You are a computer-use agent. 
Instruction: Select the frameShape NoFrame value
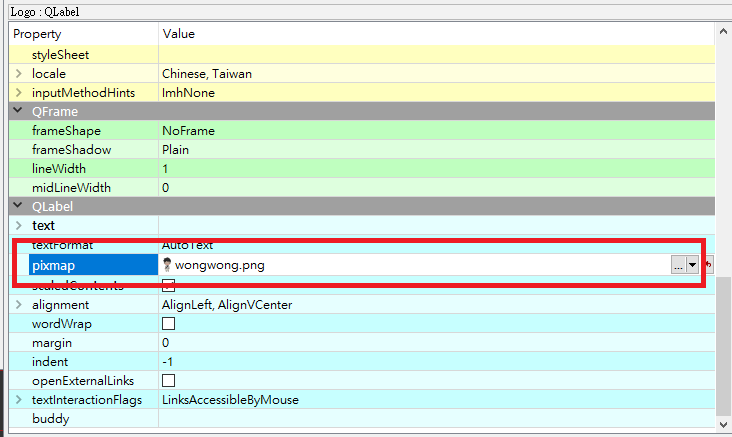(188, 130)
